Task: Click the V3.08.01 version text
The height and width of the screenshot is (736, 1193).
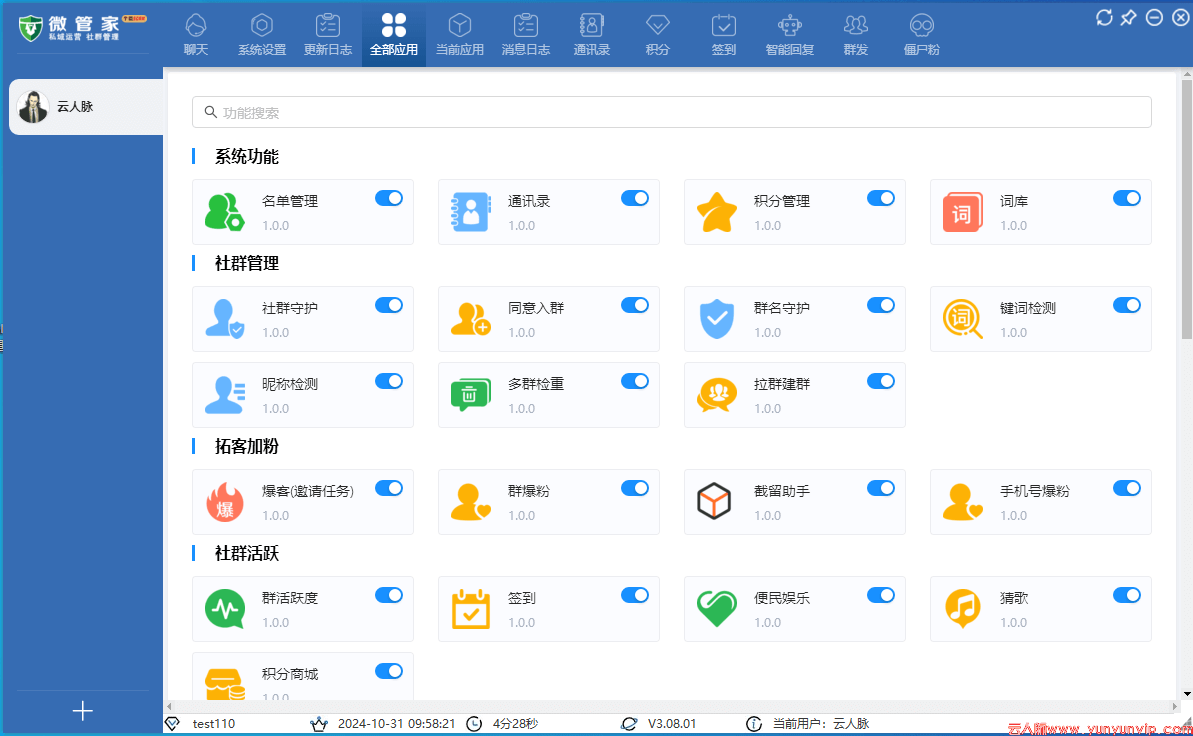Action: tap(672, 724)
